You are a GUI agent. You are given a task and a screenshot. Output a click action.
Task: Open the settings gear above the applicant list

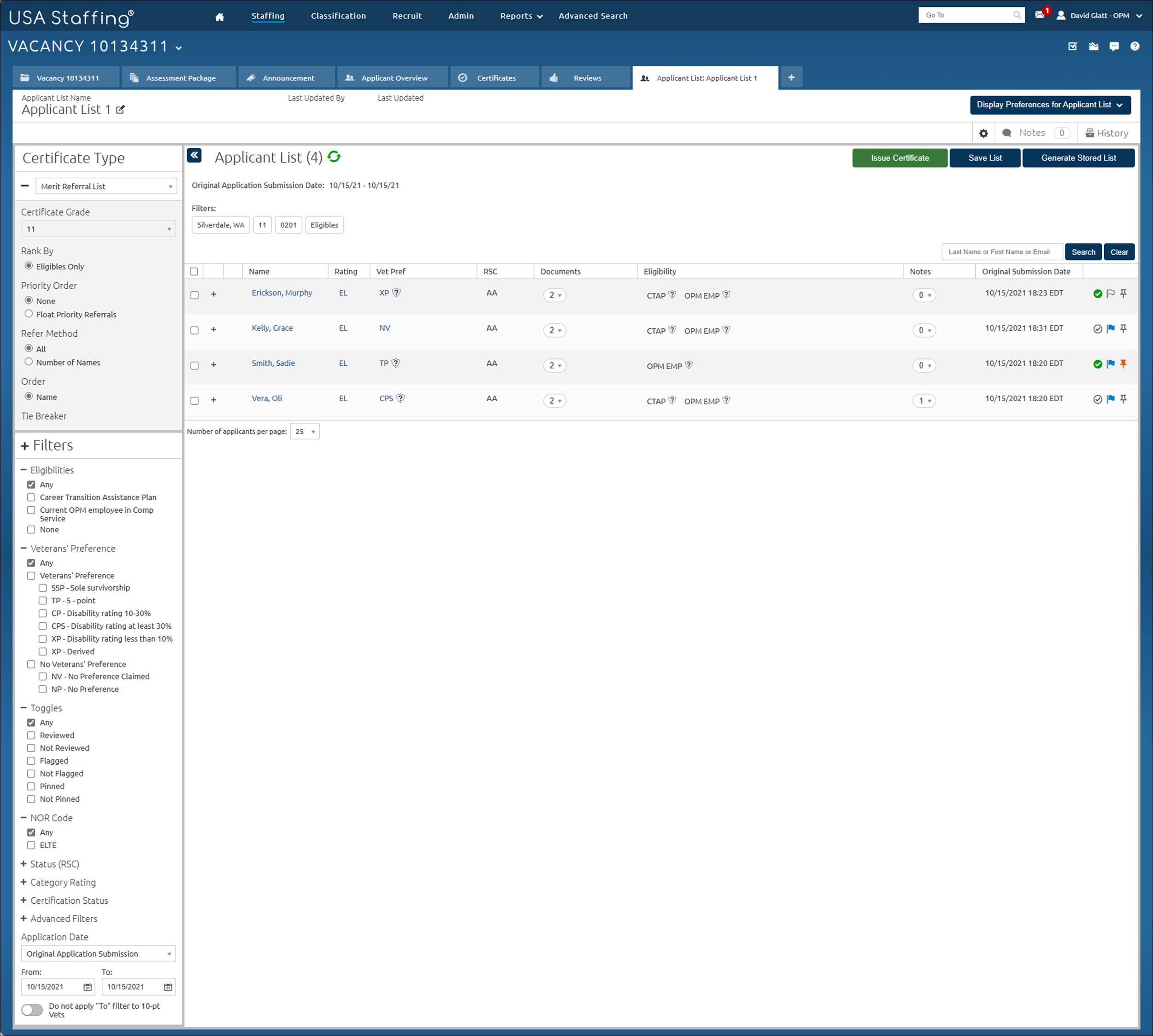pyautogui.click(x=983, y=133)
